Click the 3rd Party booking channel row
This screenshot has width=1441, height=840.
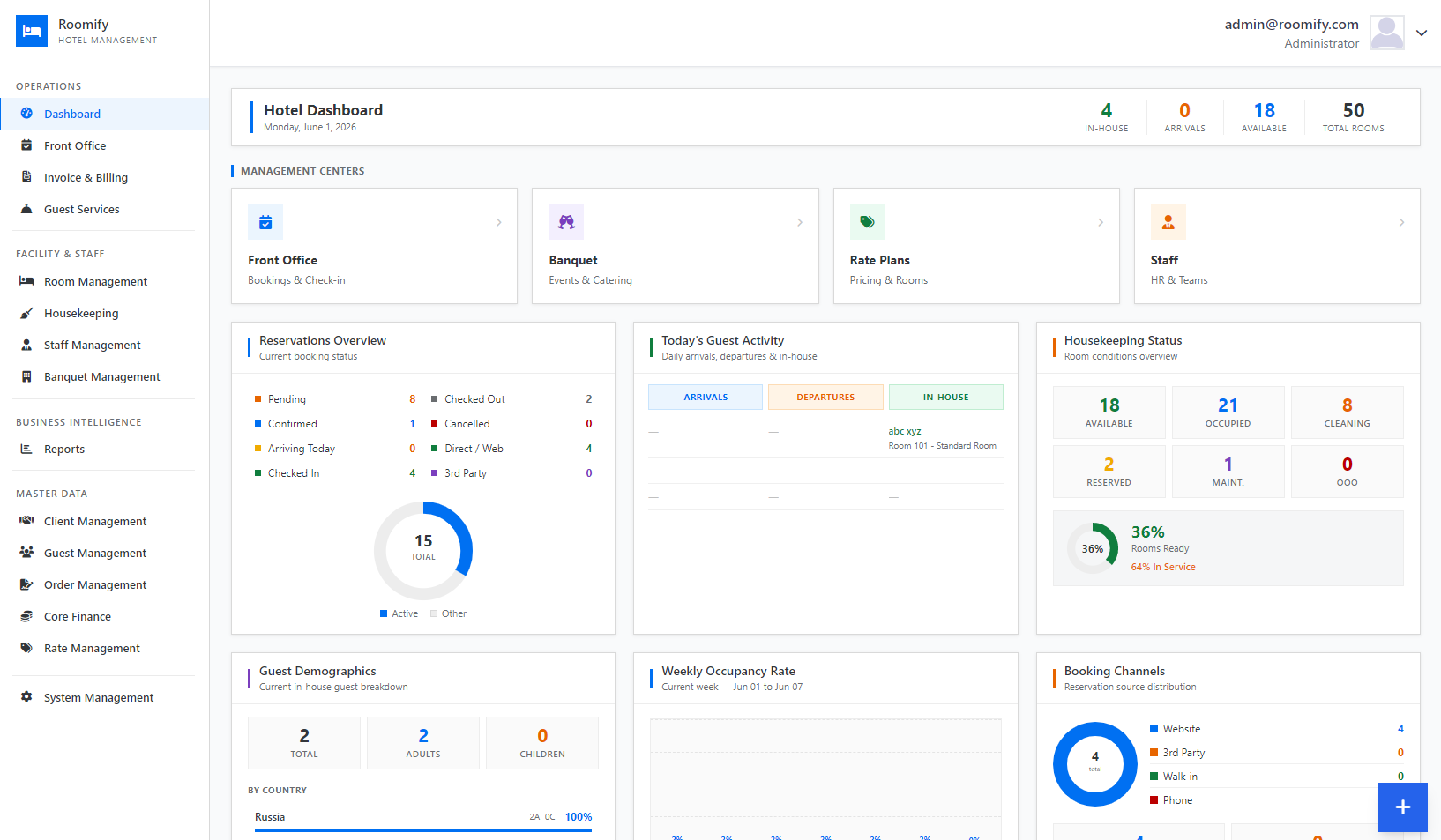click(1277, 753)
